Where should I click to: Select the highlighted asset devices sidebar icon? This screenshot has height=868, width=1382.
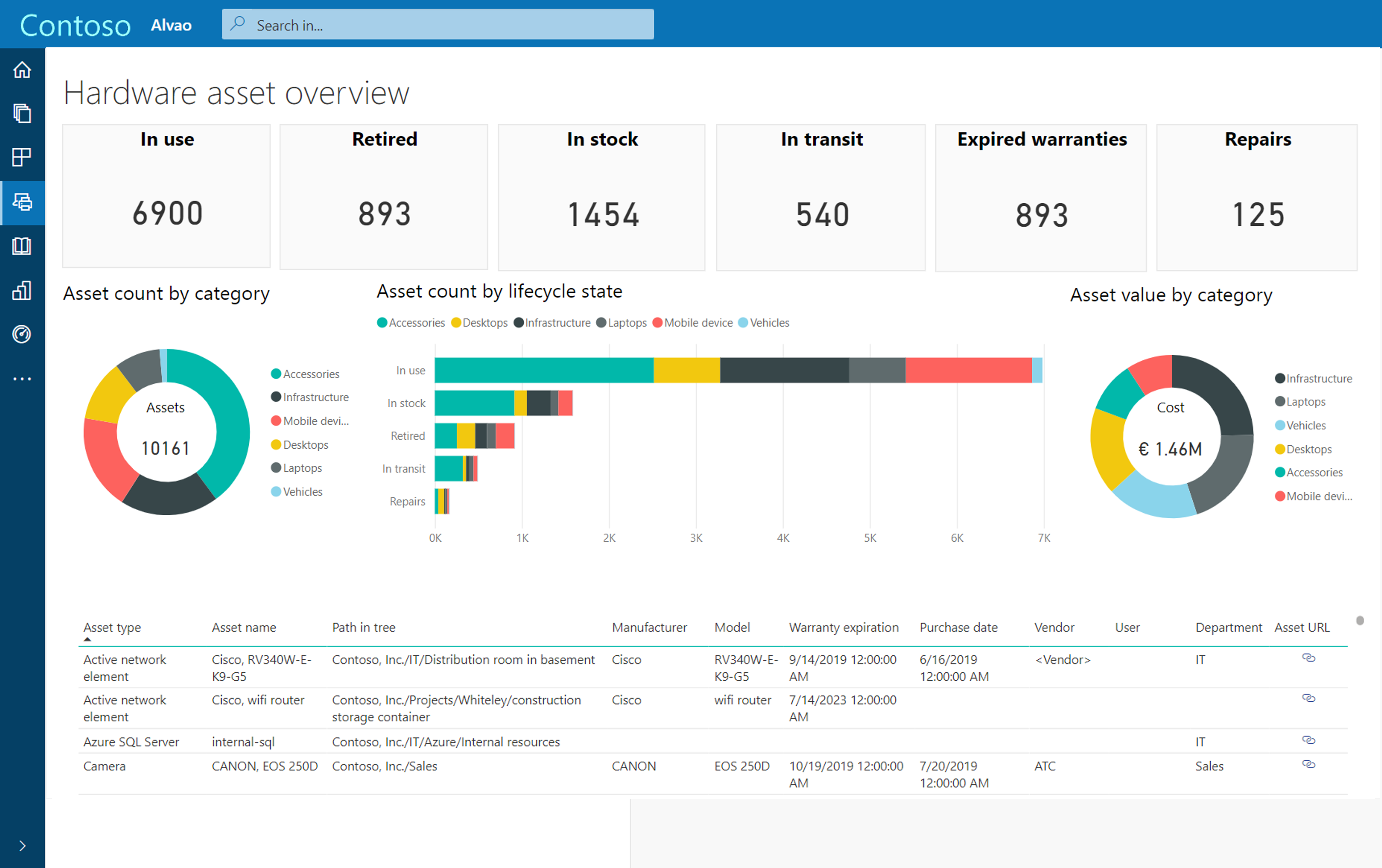tap(22, 202)
